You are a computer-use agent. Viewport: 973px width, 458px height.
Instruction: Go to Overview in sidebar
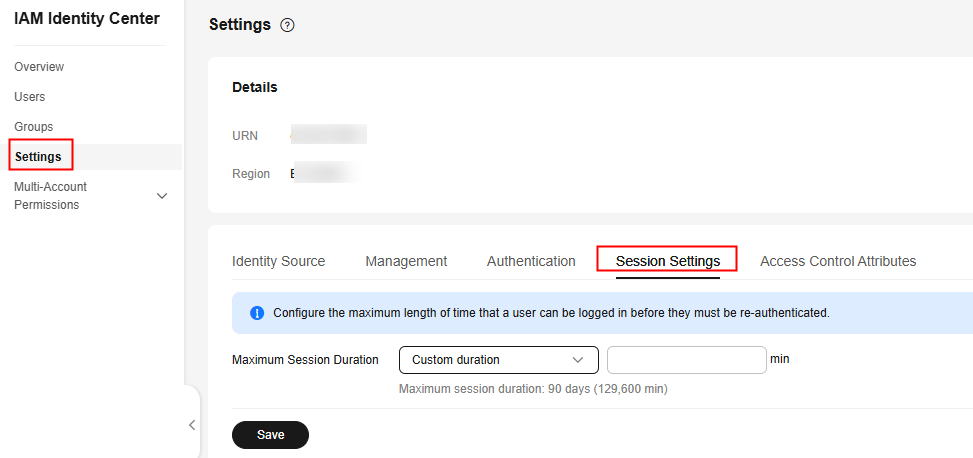(39, 67)
